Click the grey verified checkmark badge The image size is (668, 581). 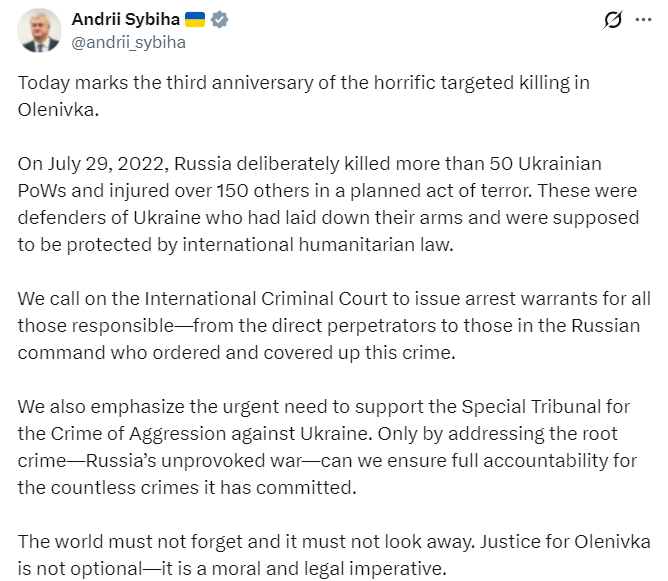pos(220,20)
